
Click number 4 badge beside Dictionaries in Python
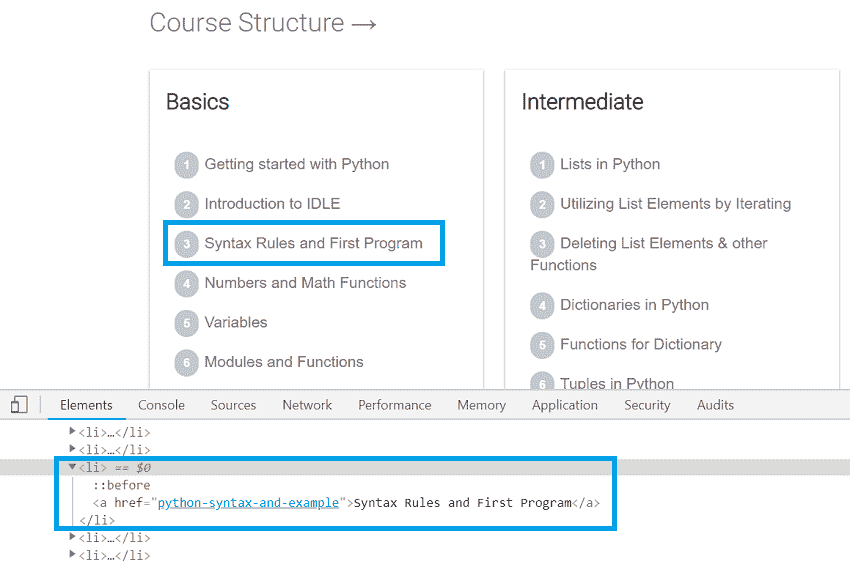[542, 306]
